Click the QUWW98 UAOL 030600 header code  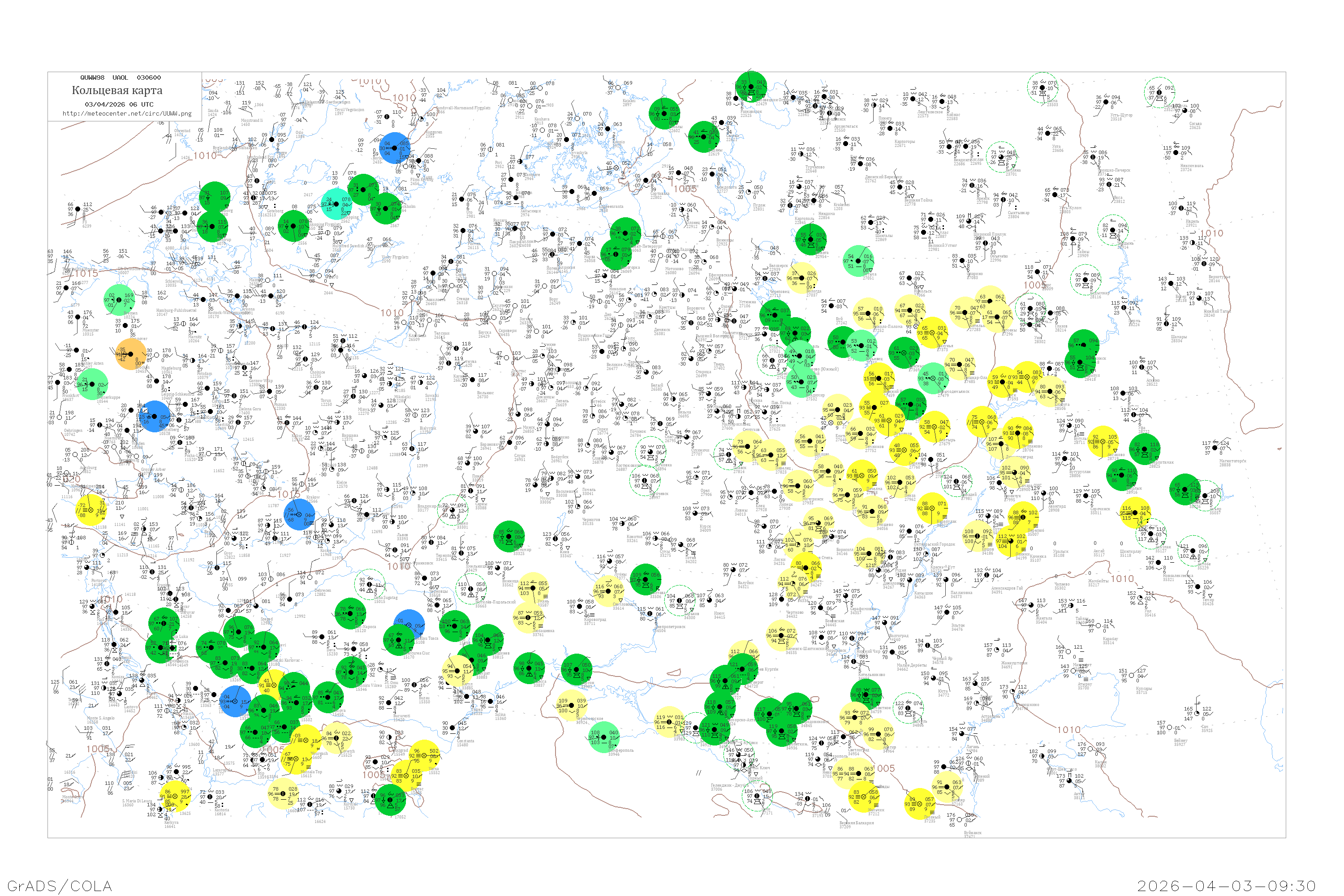click(x=121, y=78)
